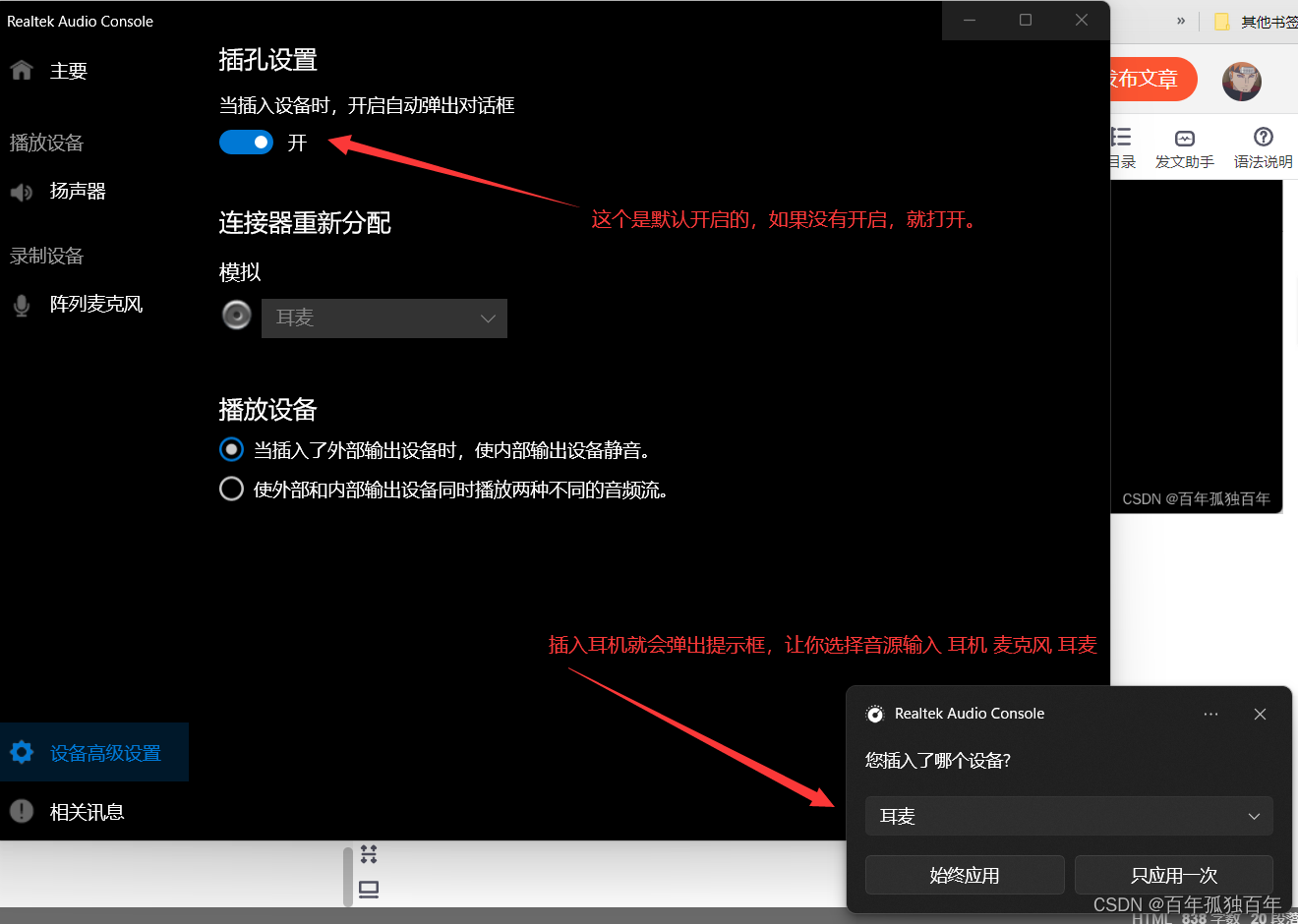
Task: Click the analog jack connector icon
Action: pyautogui.click(x=237, y=315)
